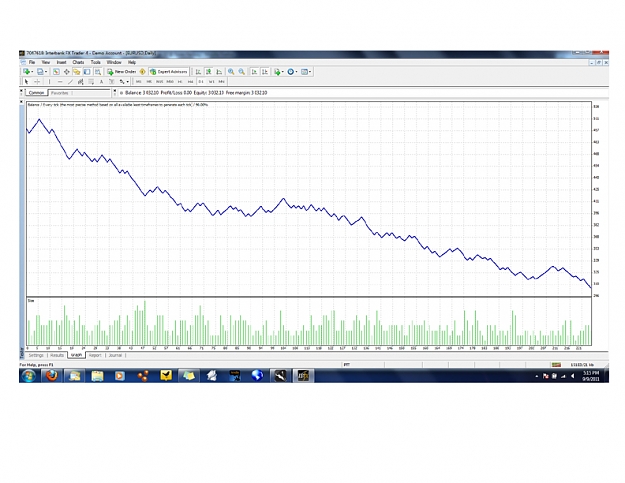The image size is (625, 483).
Task: Open the View menu
Action: coord(46,63)
